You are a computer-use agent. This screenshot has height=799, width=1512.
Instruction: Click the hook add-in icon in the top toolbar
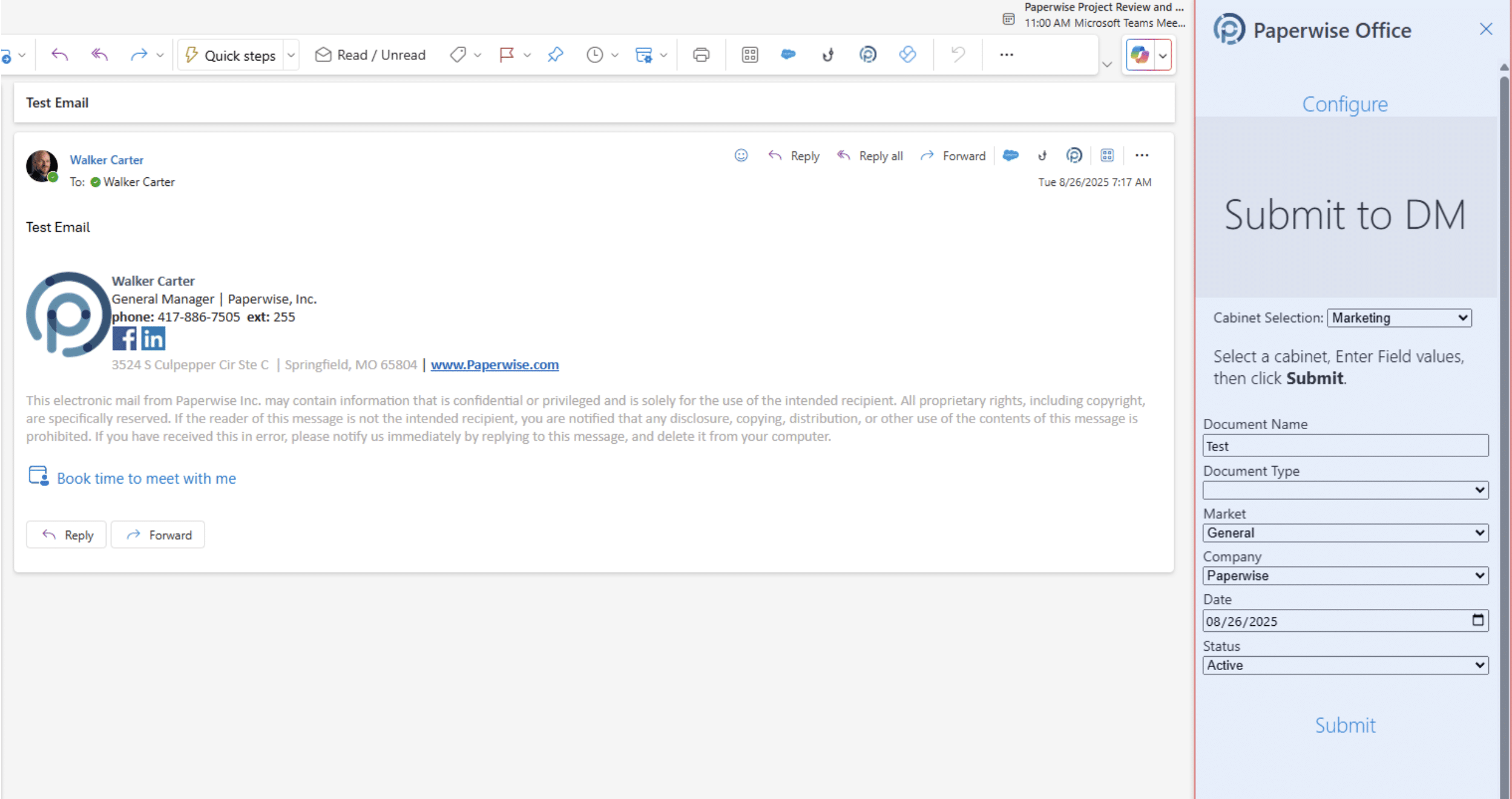coord(828,55)
